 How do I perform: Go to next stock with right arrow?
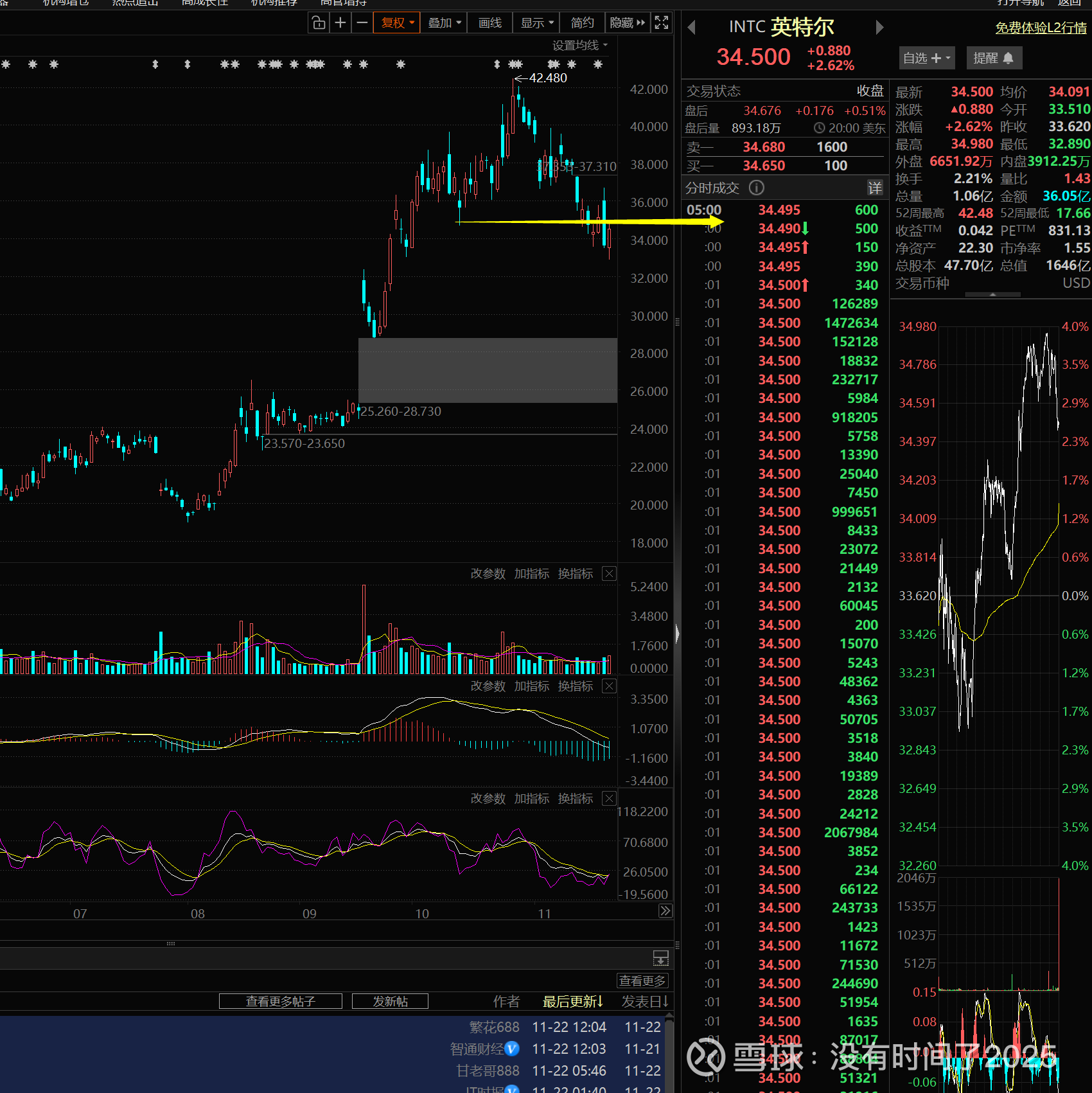pyautogui.click(x=880, y=27)
